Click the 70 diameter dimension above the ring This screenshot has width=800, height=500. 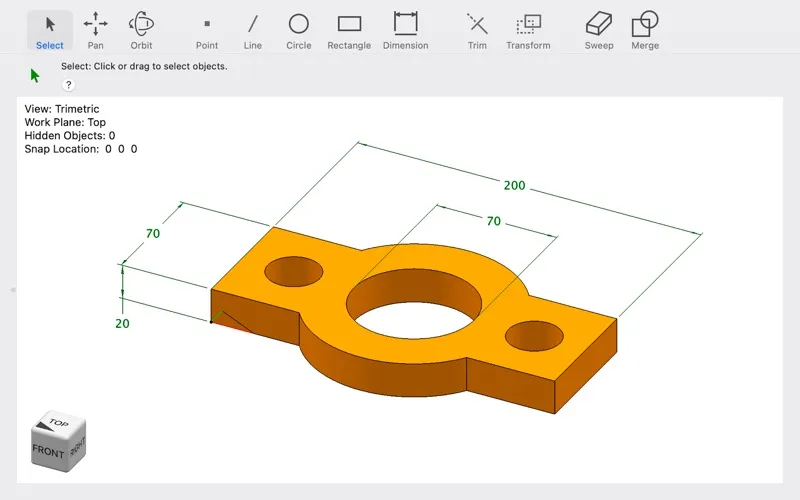pos(493,221)
